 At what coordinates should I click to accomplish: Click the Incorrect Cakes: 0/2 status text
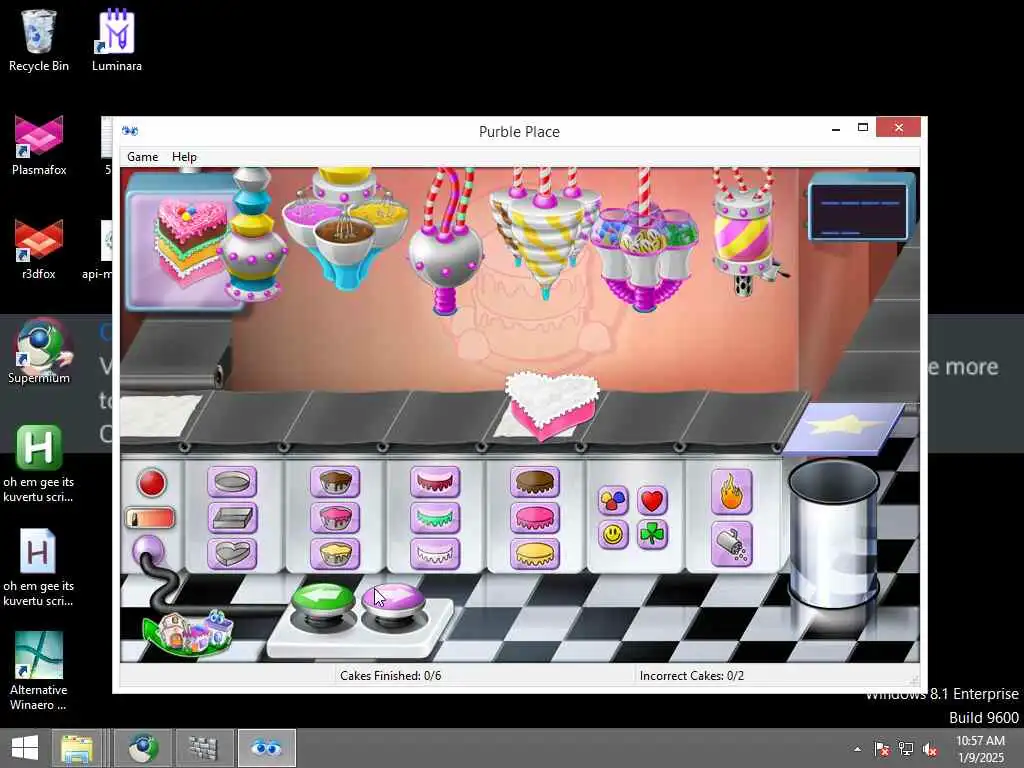(x=692, y=675)
